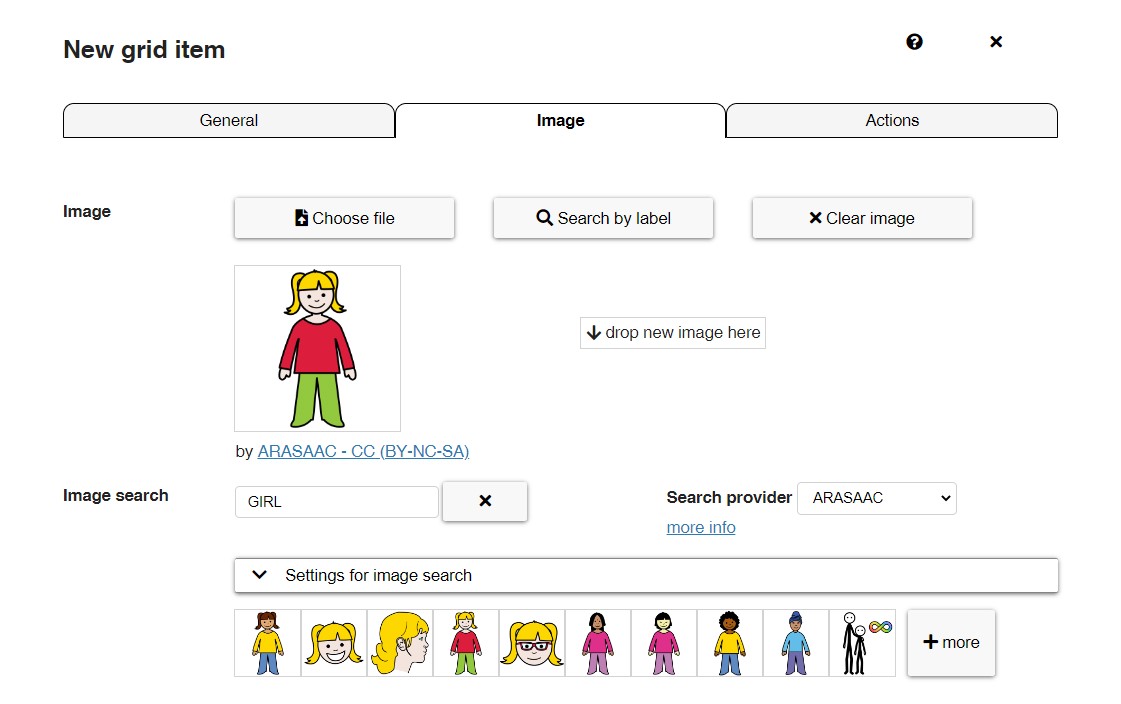Select the blonde girl in red shirt pictogram
Screen dimensions: 1121x704
[x=465, y=642]
